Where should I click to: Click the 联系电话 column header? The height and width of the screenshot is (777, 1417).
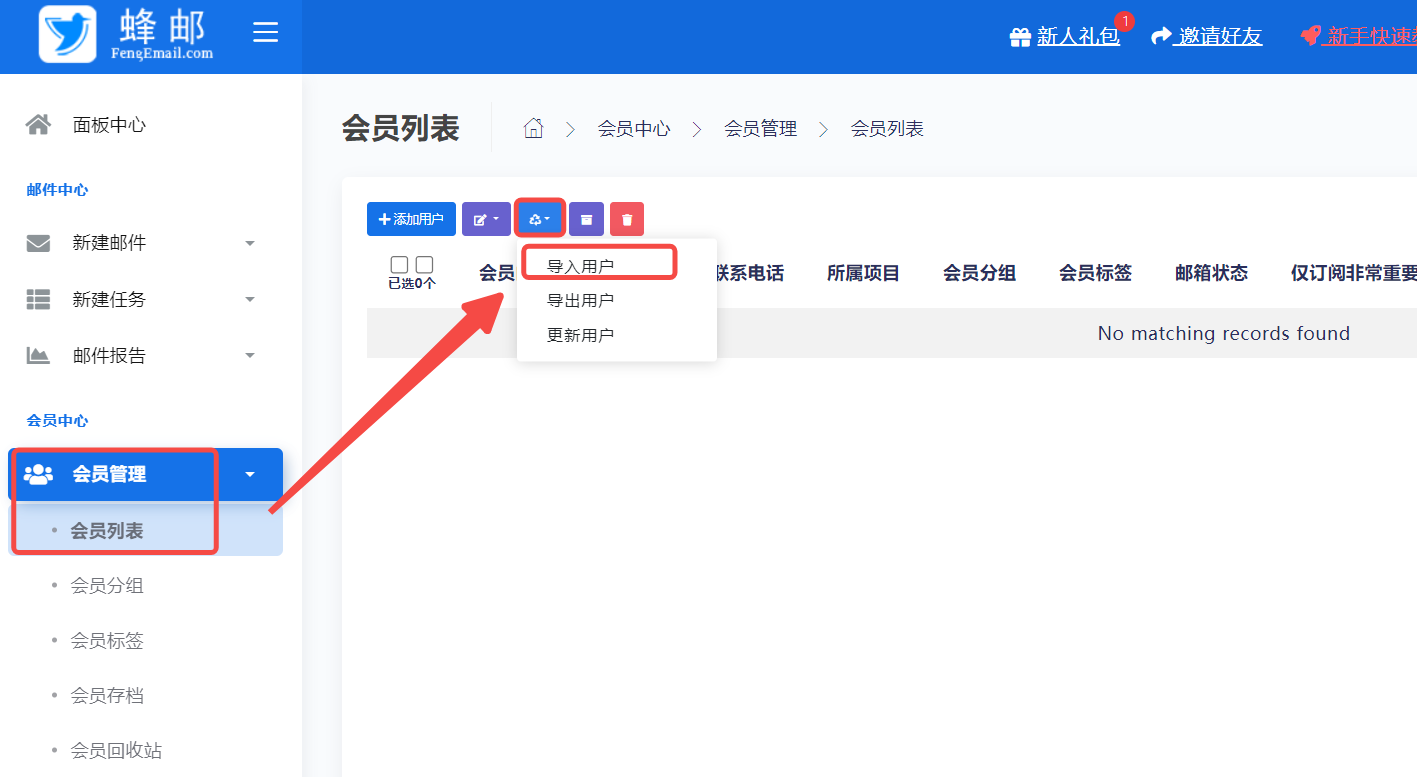coord(748,273)
